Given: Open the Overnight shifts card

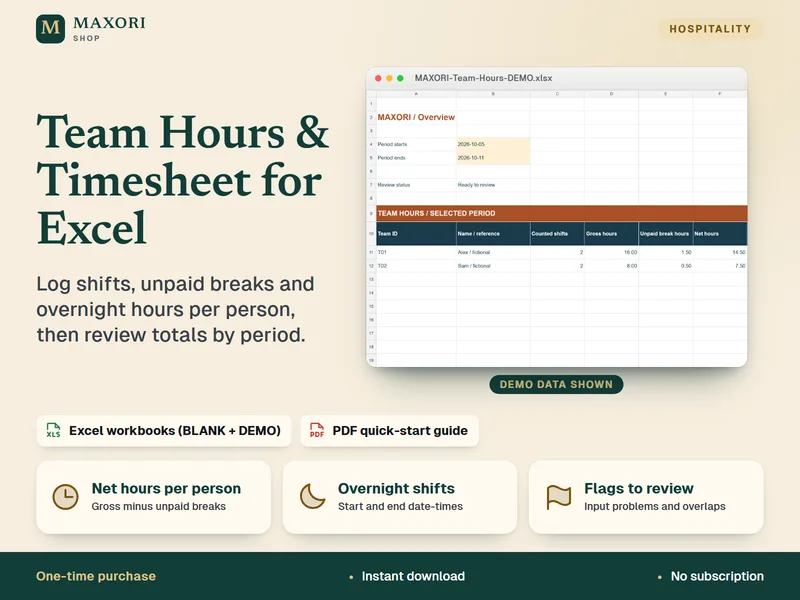Looking at the screenshot, I should 400,497.
